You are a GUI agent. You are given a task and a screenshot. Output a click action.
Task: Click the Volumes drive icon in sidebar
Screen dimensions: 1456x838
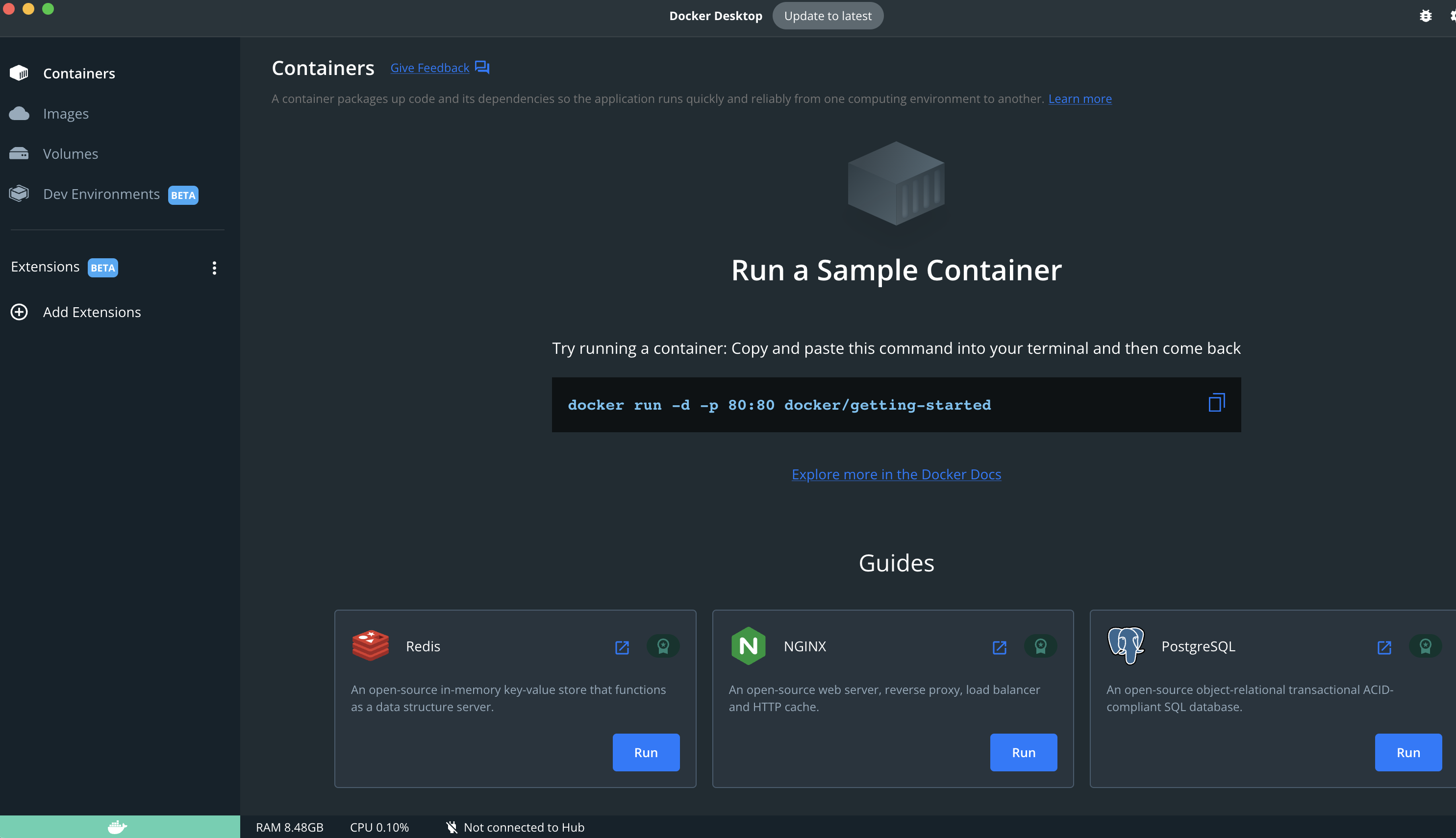[x=19, y=153]
